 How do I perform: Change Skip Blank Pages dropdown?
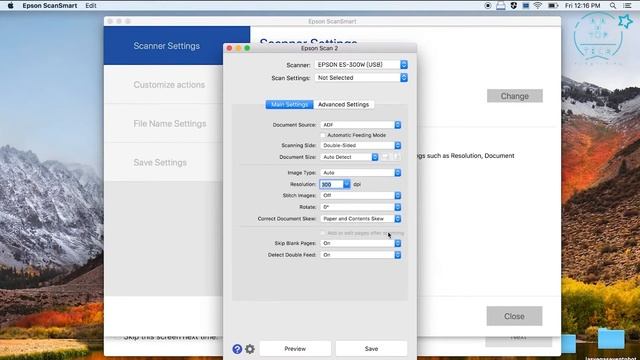tap(361, 243)
